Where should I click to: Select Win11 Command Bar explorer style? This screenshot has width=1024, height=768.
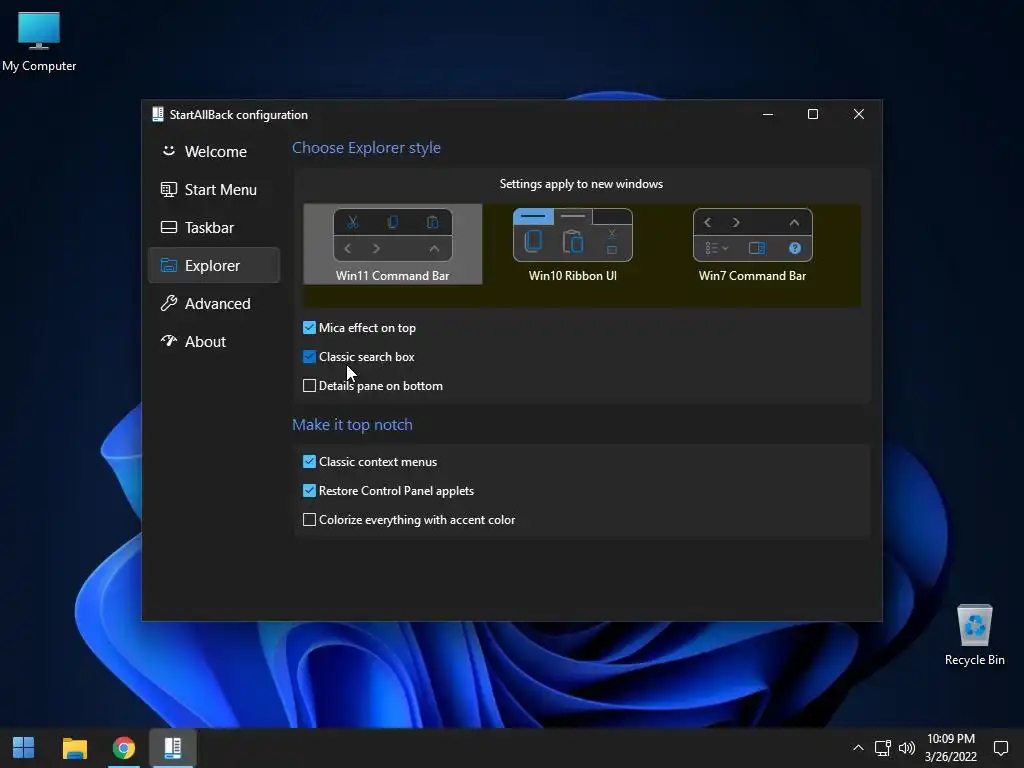(392, 244)
